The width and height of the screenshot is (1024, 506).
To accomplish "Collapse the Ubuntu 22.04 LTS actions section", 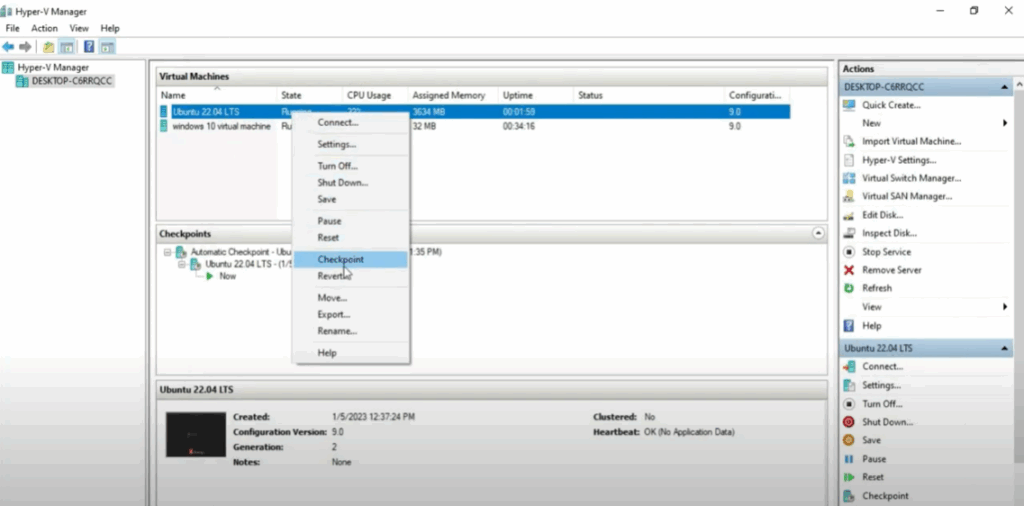I will point(1004,348).
